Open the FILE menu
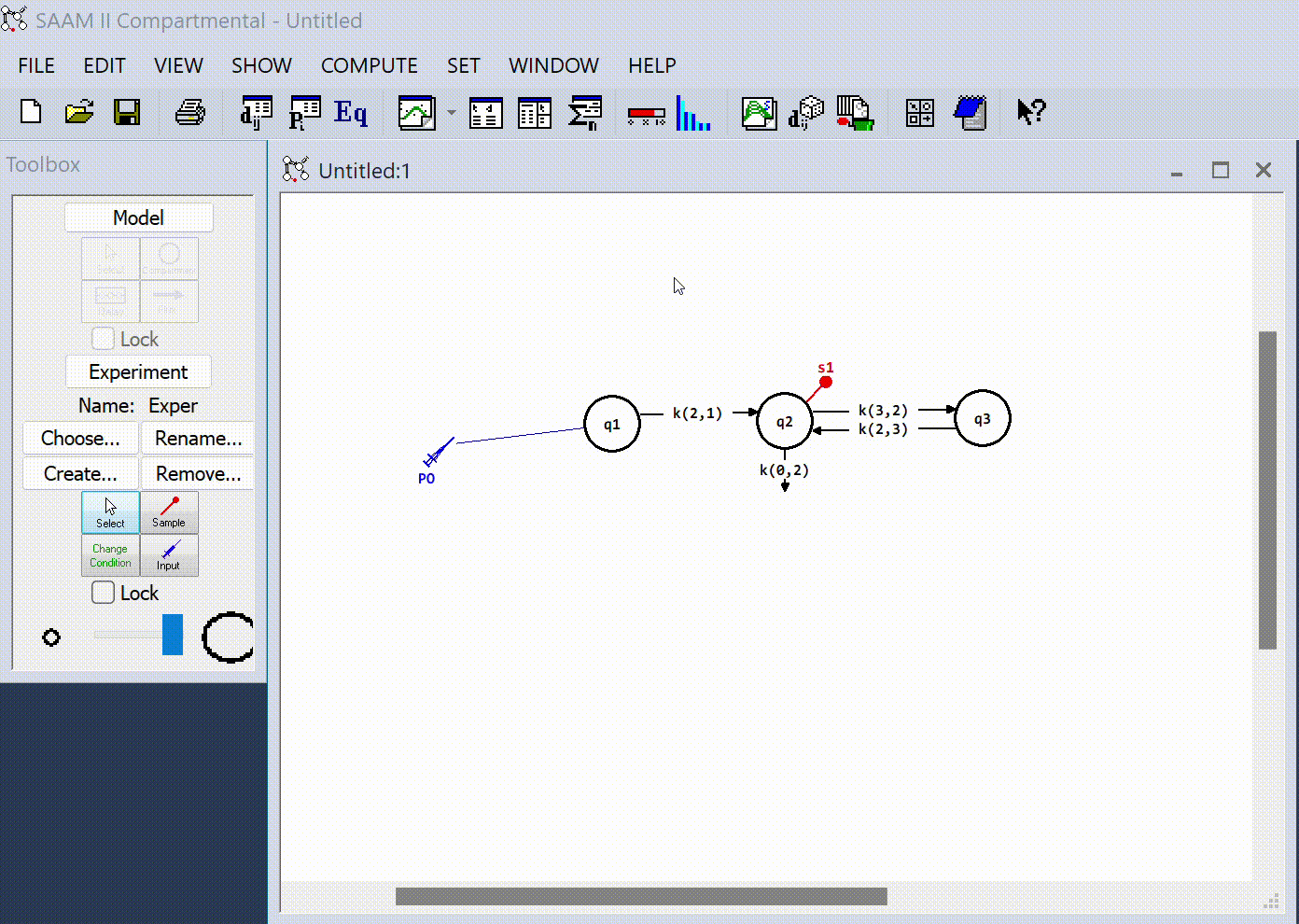1299x924 pixels. [36, 65]
